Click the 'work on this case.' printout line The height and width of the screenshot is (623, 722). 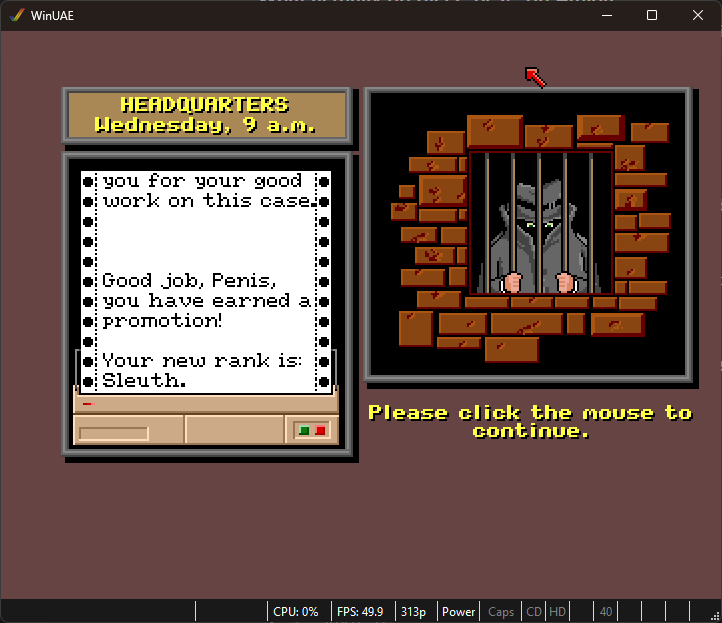(210, 201)
